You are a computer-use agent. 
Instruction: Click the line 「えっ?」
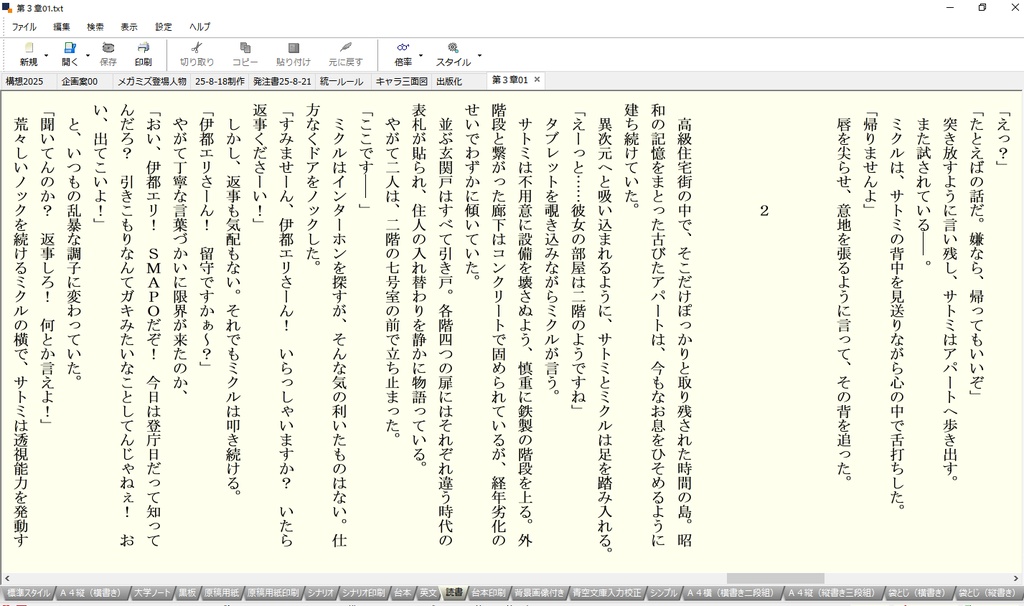click(1003, 140)
